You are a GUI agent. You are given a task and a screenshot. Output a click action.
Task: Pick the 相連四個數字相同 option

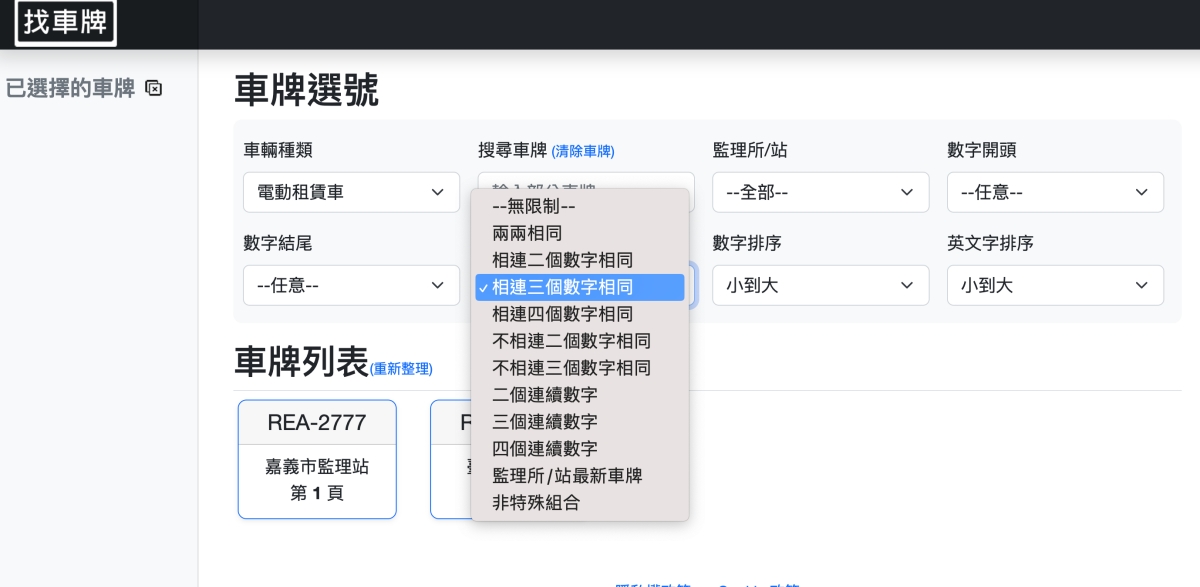click(x=562, y=314)
